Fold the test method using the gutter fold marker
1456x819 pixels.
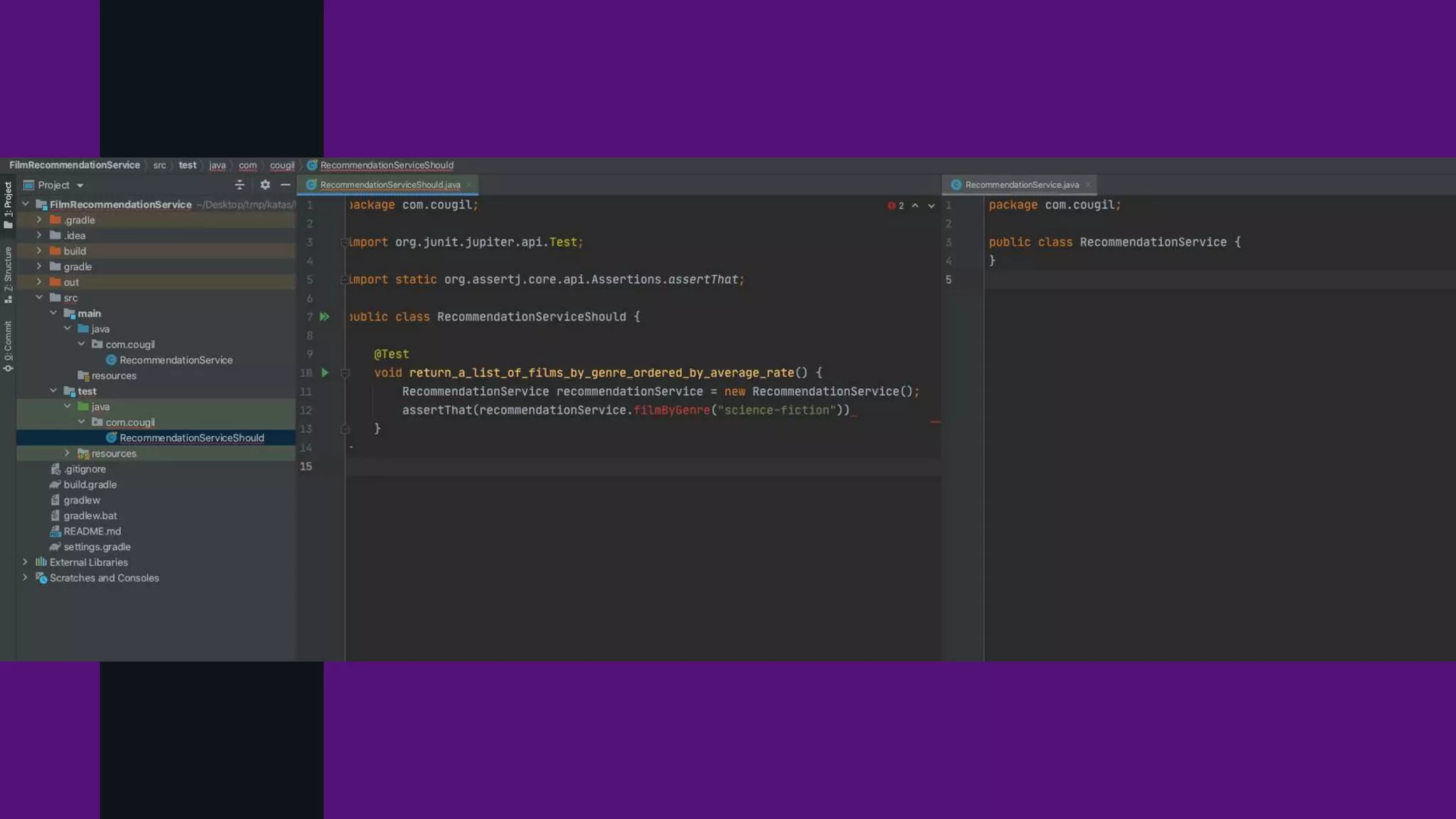345,373
